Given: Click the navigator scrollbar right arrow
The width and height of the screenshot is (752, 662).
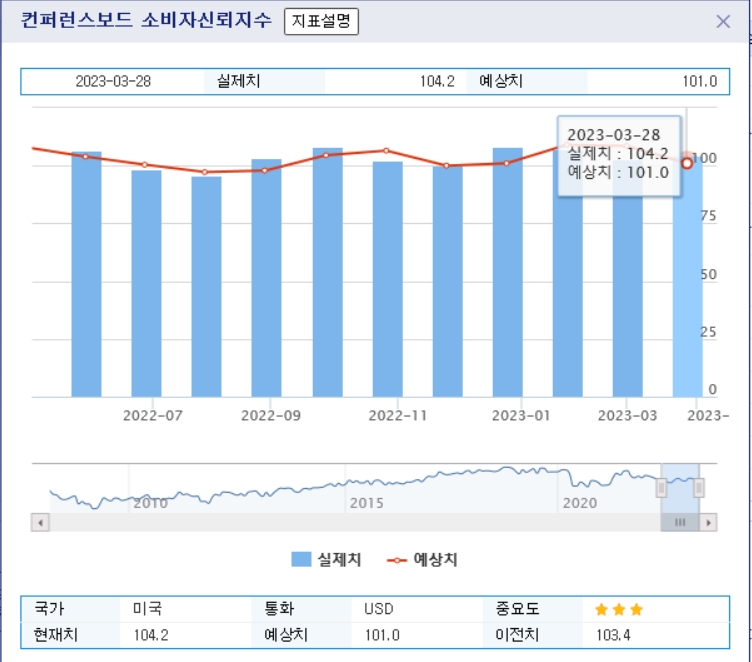Looking at the screenshot, I should pos(708,522).
